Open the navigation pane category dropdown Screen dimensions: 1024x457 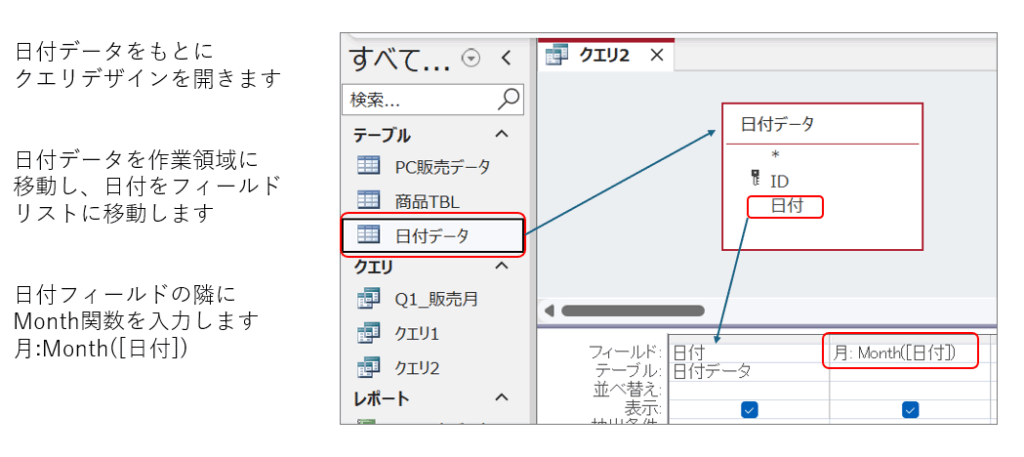pyautogui.click(x=472, y=58)
